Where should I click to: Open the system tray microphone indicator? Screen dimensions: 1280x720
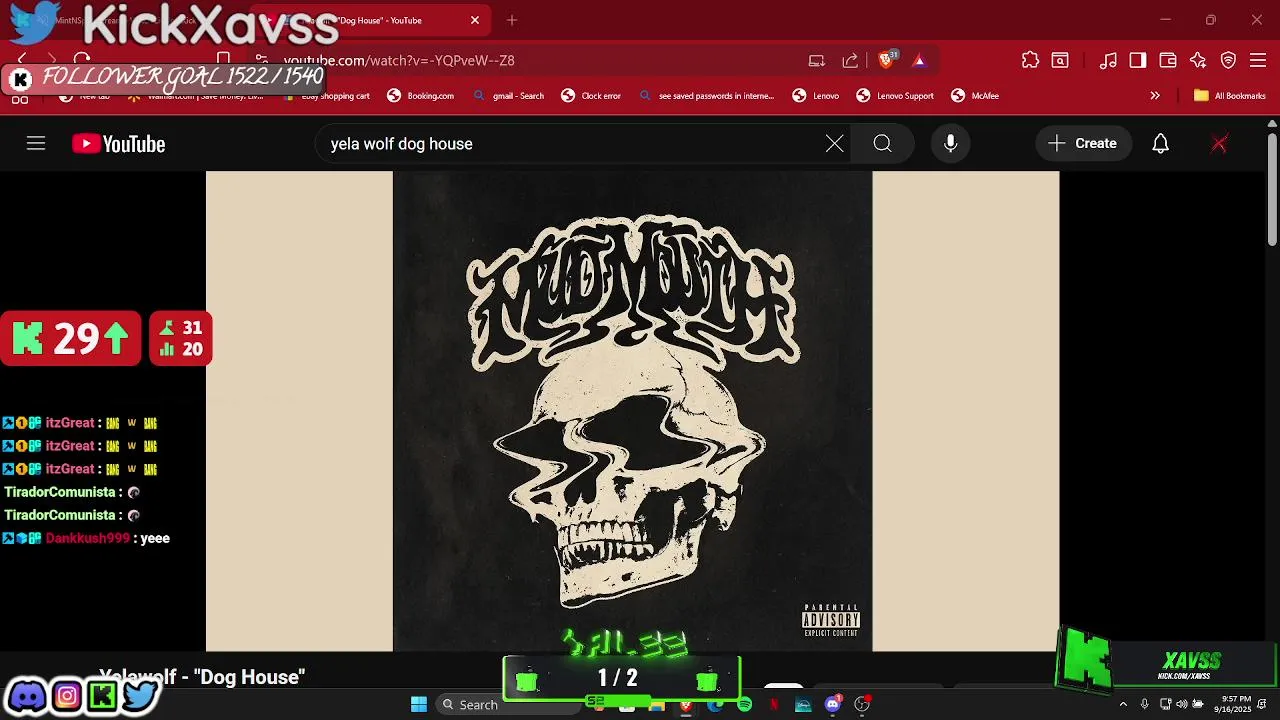pos(1145,705)
